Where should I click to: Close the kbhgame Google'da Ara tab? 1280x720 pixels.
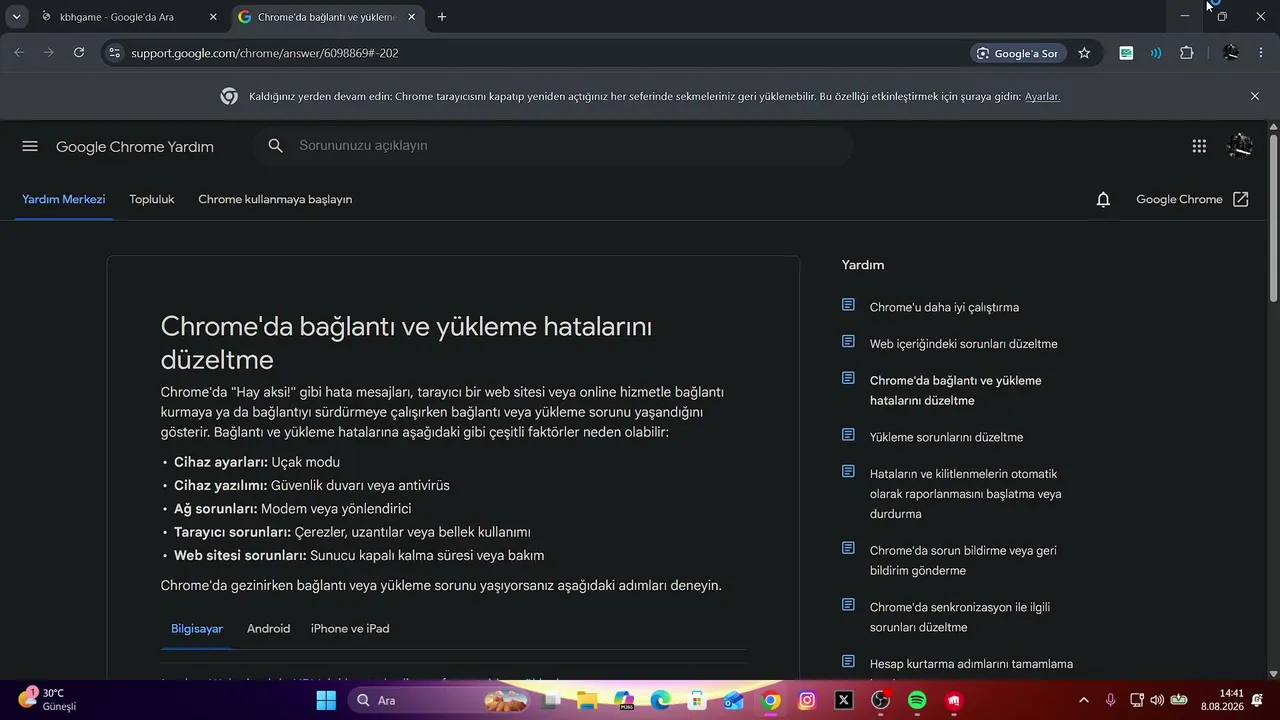(213, 17)
